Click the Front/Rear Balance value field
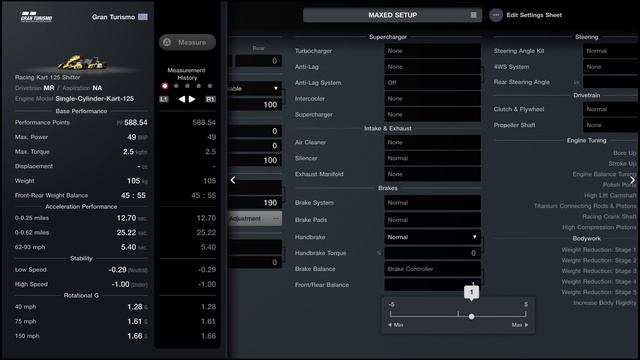 [x=432, y=284]
